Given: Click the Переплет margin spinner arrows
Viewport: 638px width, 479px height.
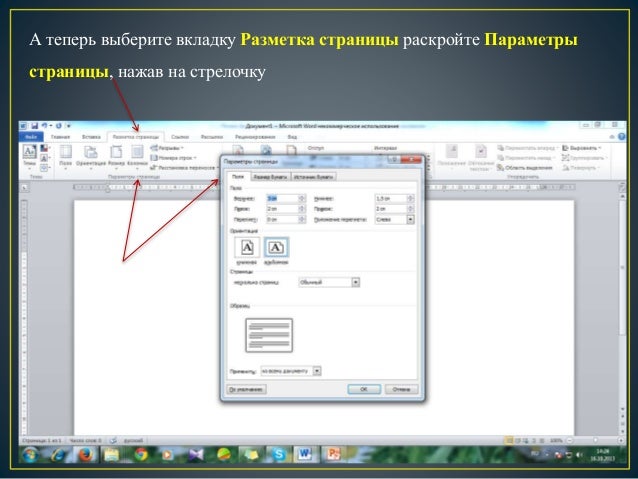Looking at the screenshot, I should click(x=302, y=219).
